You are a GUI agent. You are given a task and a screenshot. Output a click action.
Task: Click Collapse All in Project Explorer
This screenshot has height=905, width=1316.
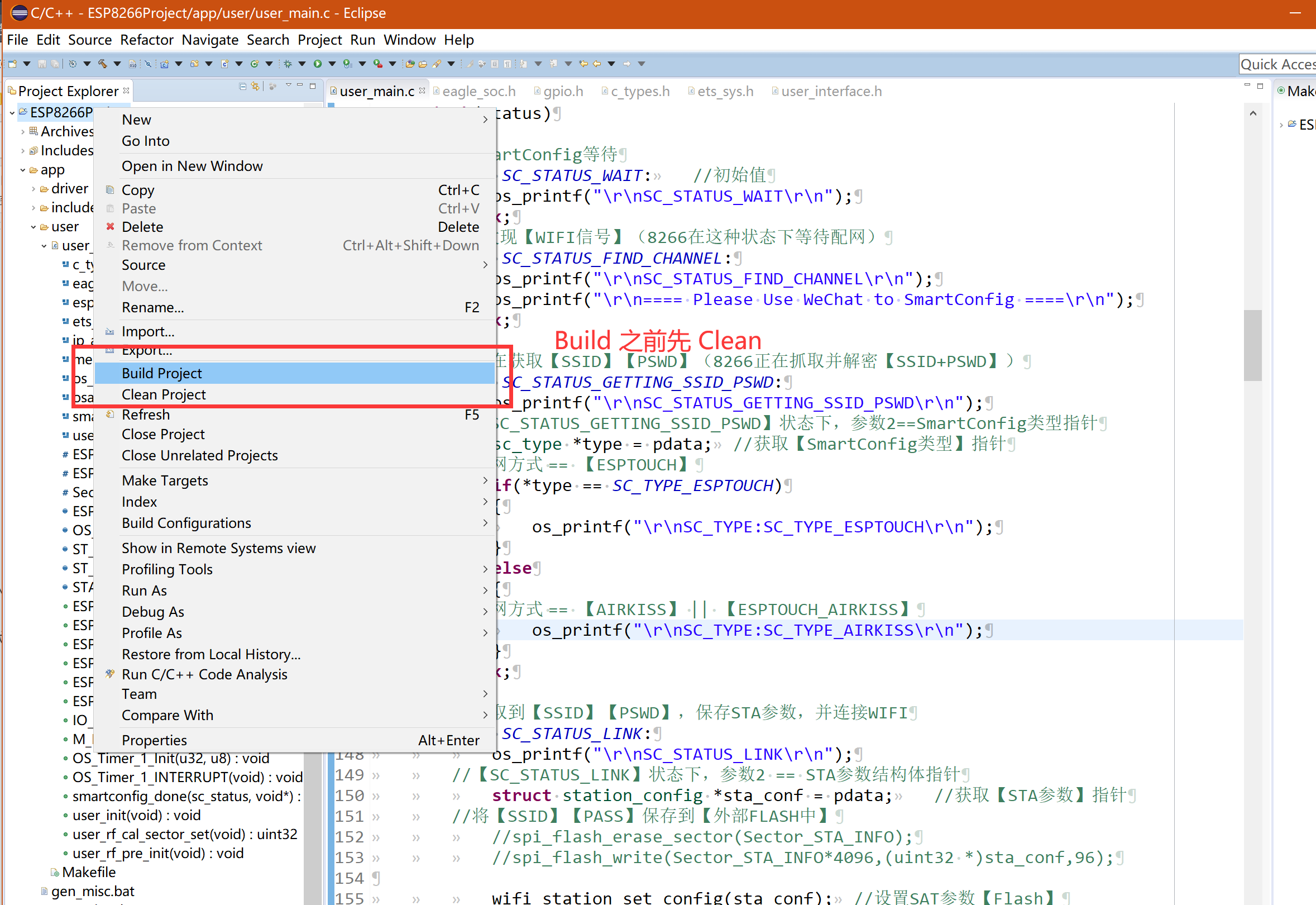(243, 86)
